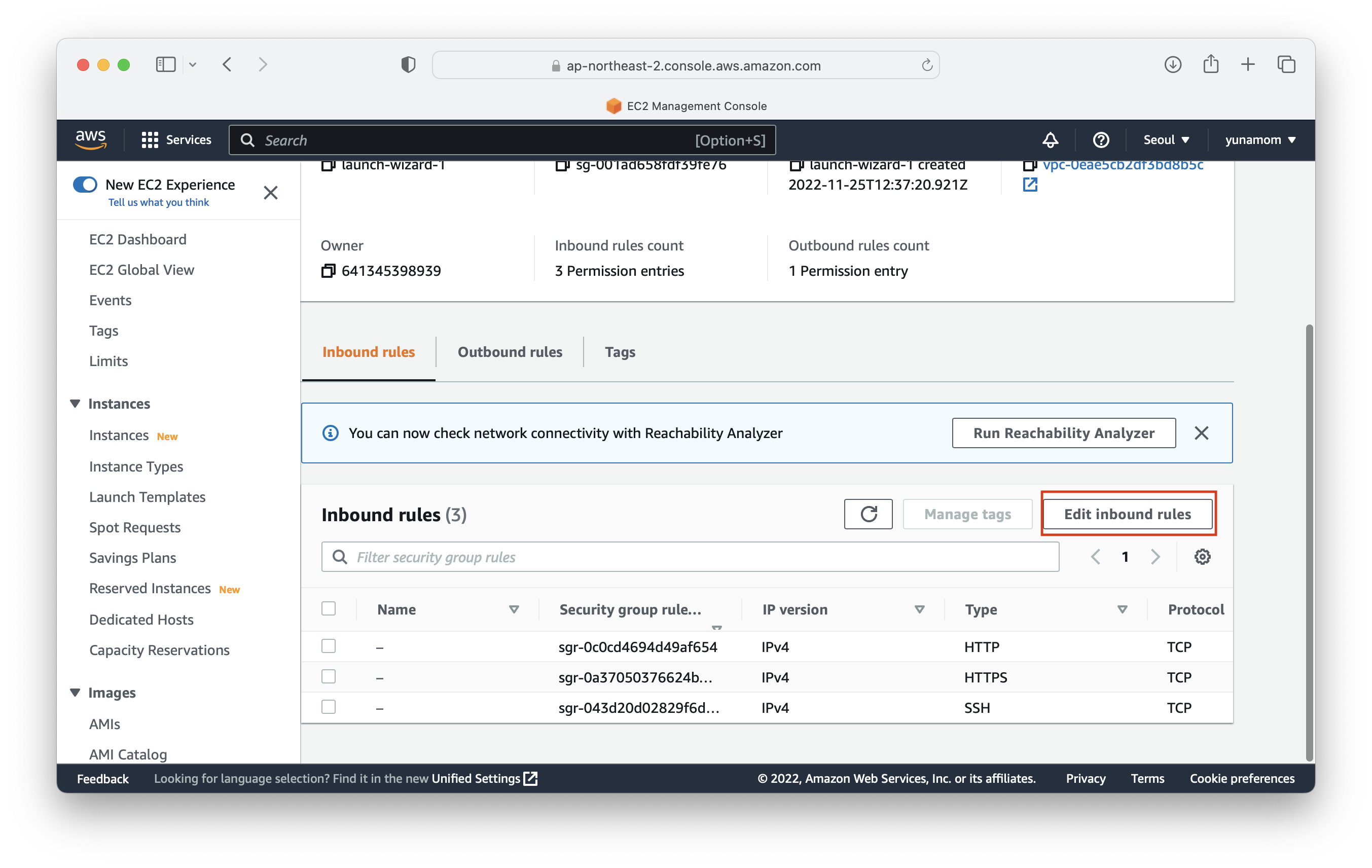Open the AWS help question mark icon

coord(1101,139)
